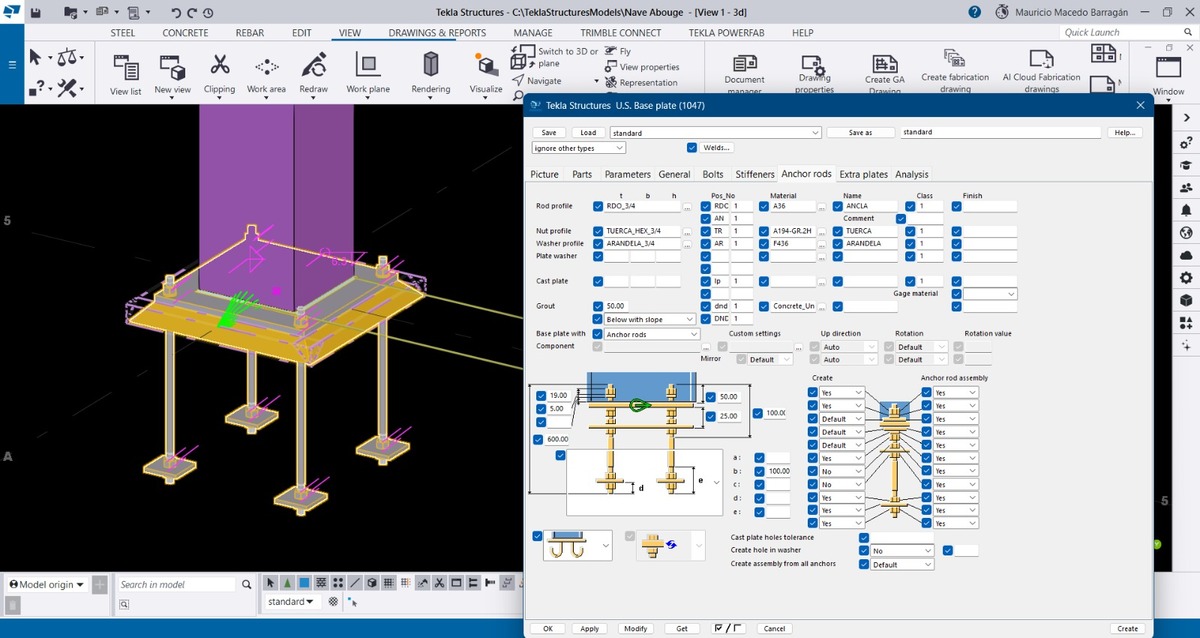This screenshot has width=1200, height=638.
Task: Open the Rendering options icon
Action: (431, 66)
